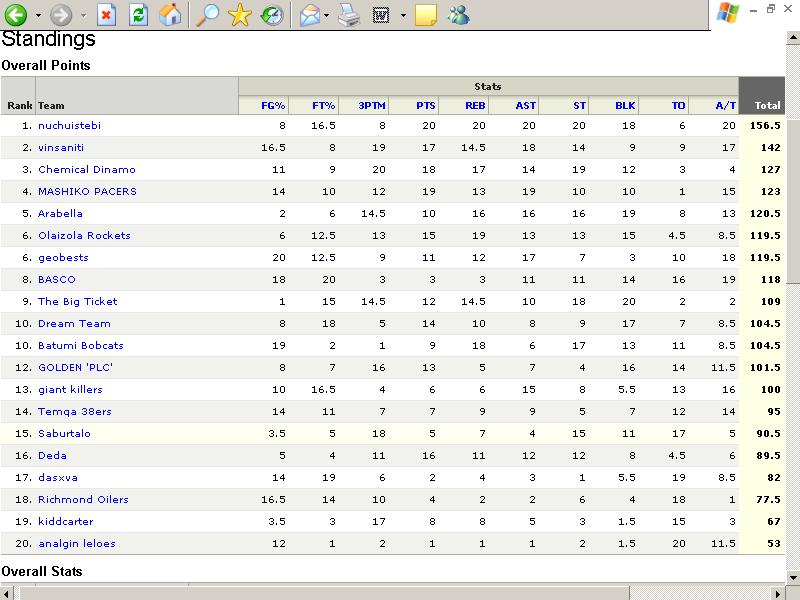Launch Messenger people icon
The height and width of the screenshot is (600, 800).
(458, 14)
